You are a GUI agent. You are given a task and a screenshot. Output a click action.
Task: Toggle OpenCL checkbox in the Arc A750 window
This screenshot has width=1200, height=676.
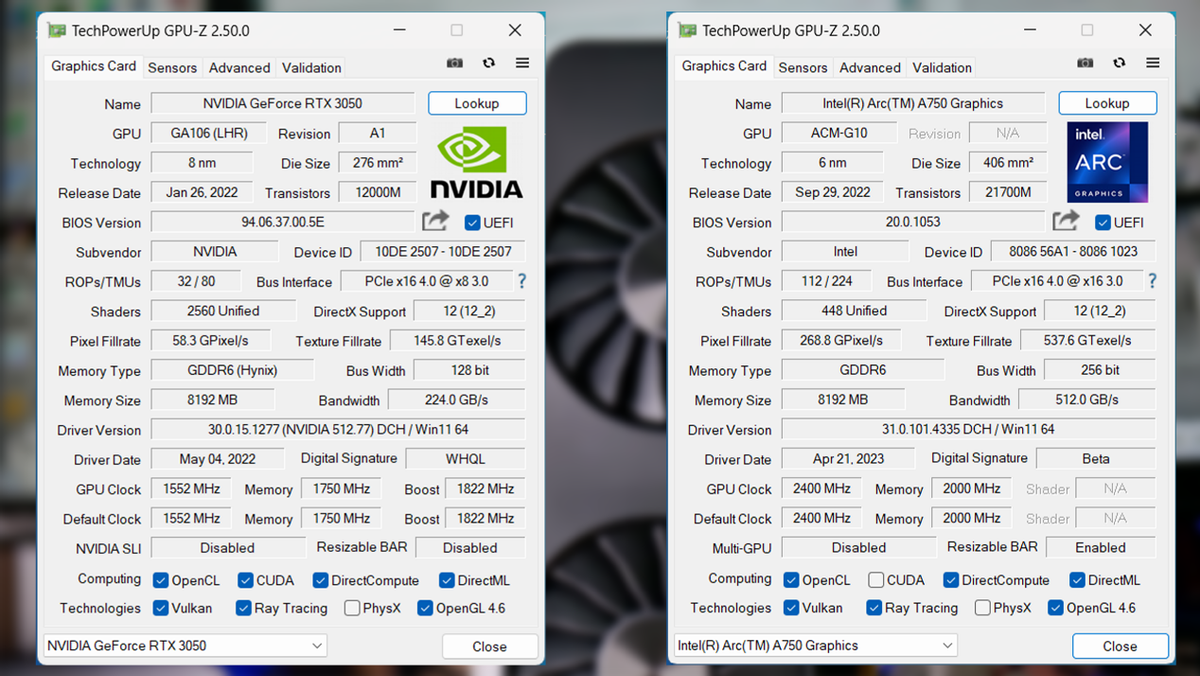click(x=791, y=580)
